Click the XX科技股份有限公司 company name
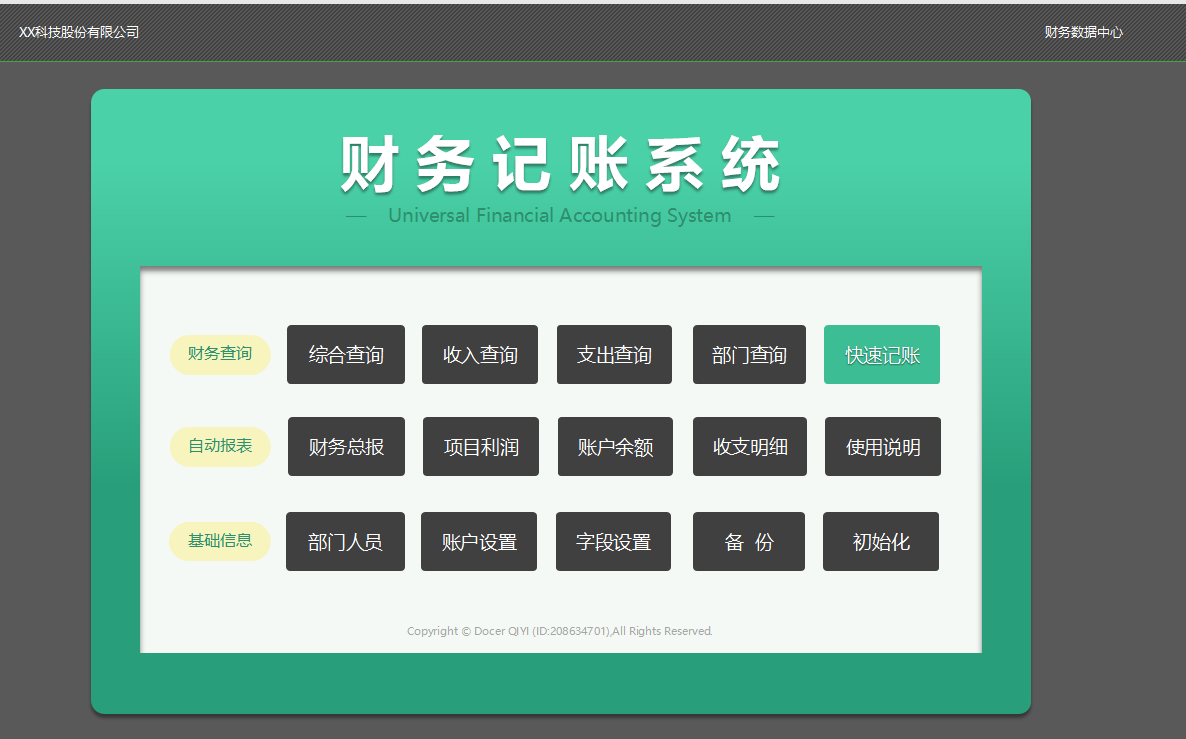 pos(78,32)
